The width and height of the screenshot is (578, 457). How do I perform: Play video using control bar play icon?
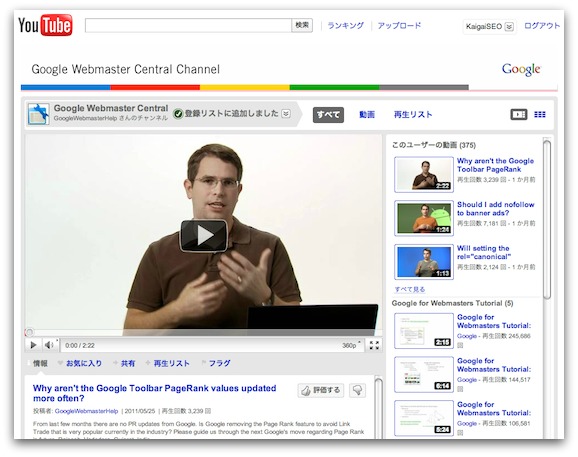pos(33,345)
